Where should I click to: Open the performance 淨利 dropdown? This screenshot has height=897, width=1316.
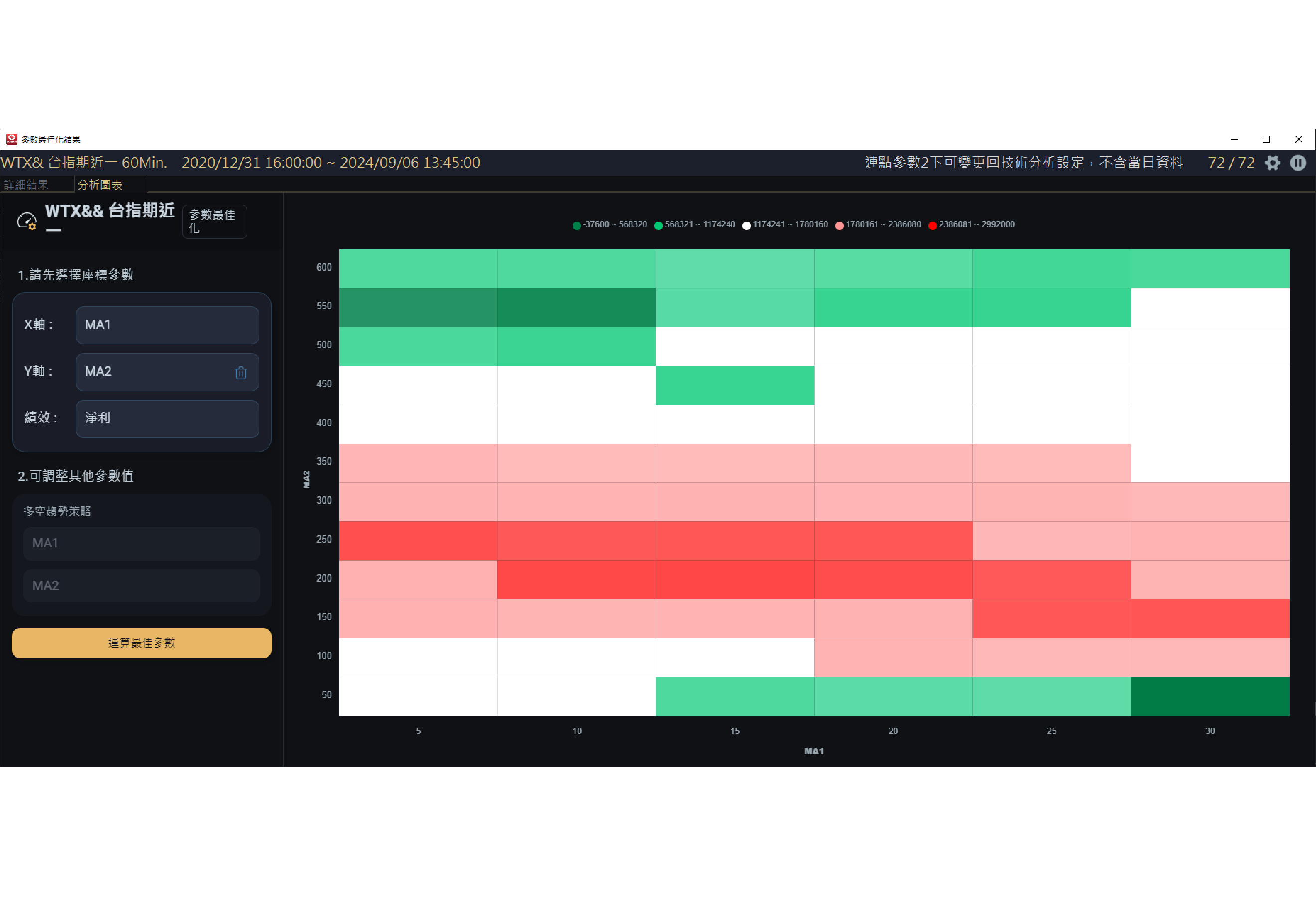[167, 419]
